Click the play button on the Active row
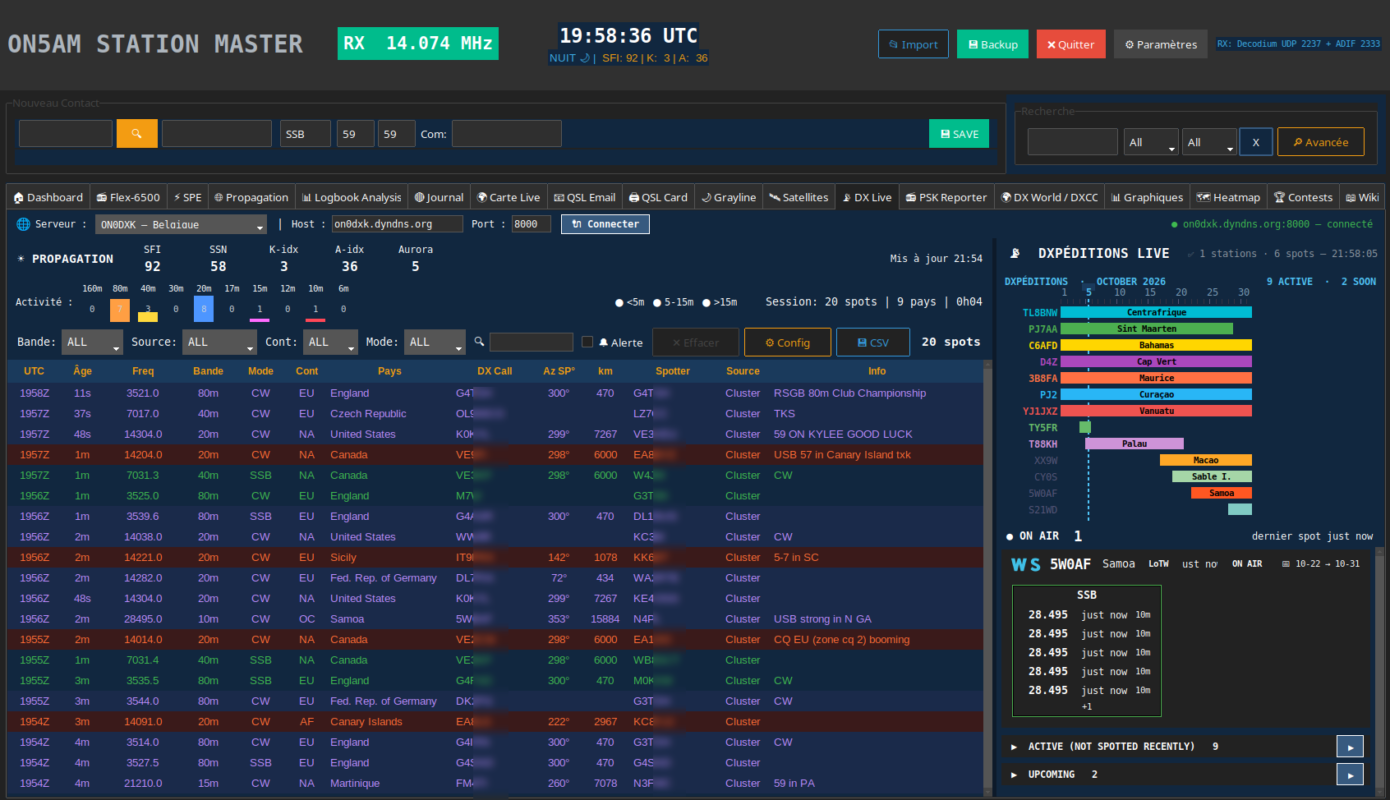Screen dimensions: 1390x800 1350,746
